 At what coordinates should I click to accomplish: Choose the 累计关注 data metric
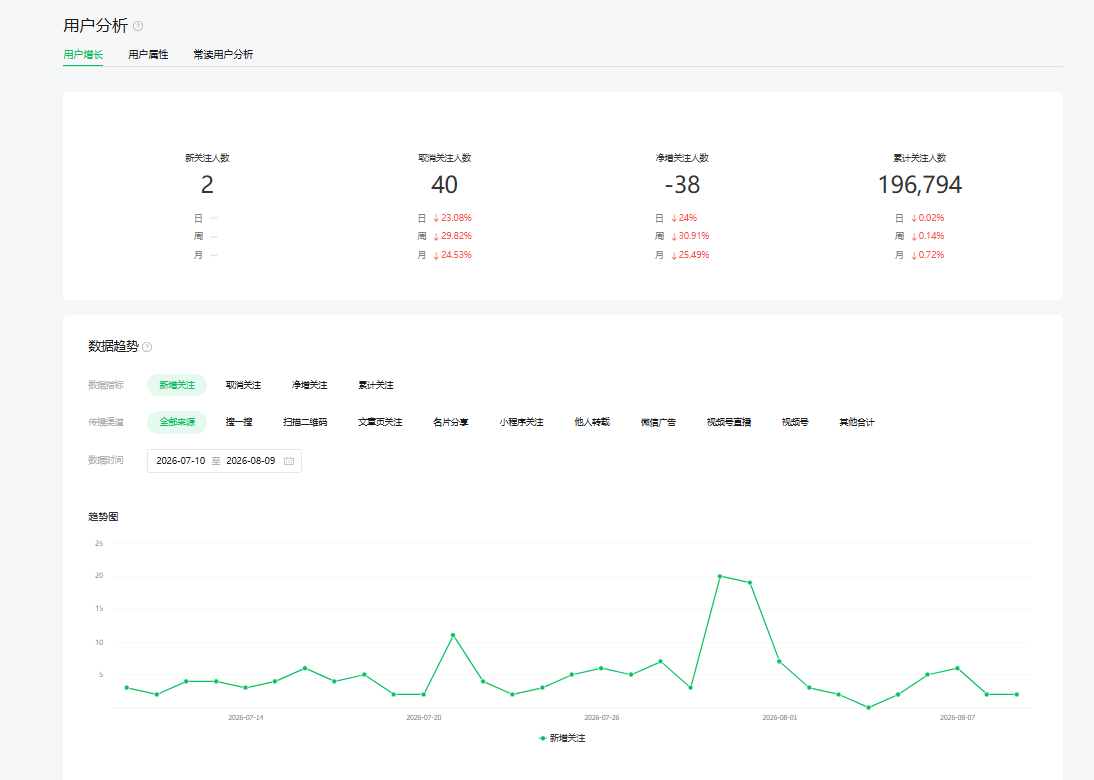(376, 385)
